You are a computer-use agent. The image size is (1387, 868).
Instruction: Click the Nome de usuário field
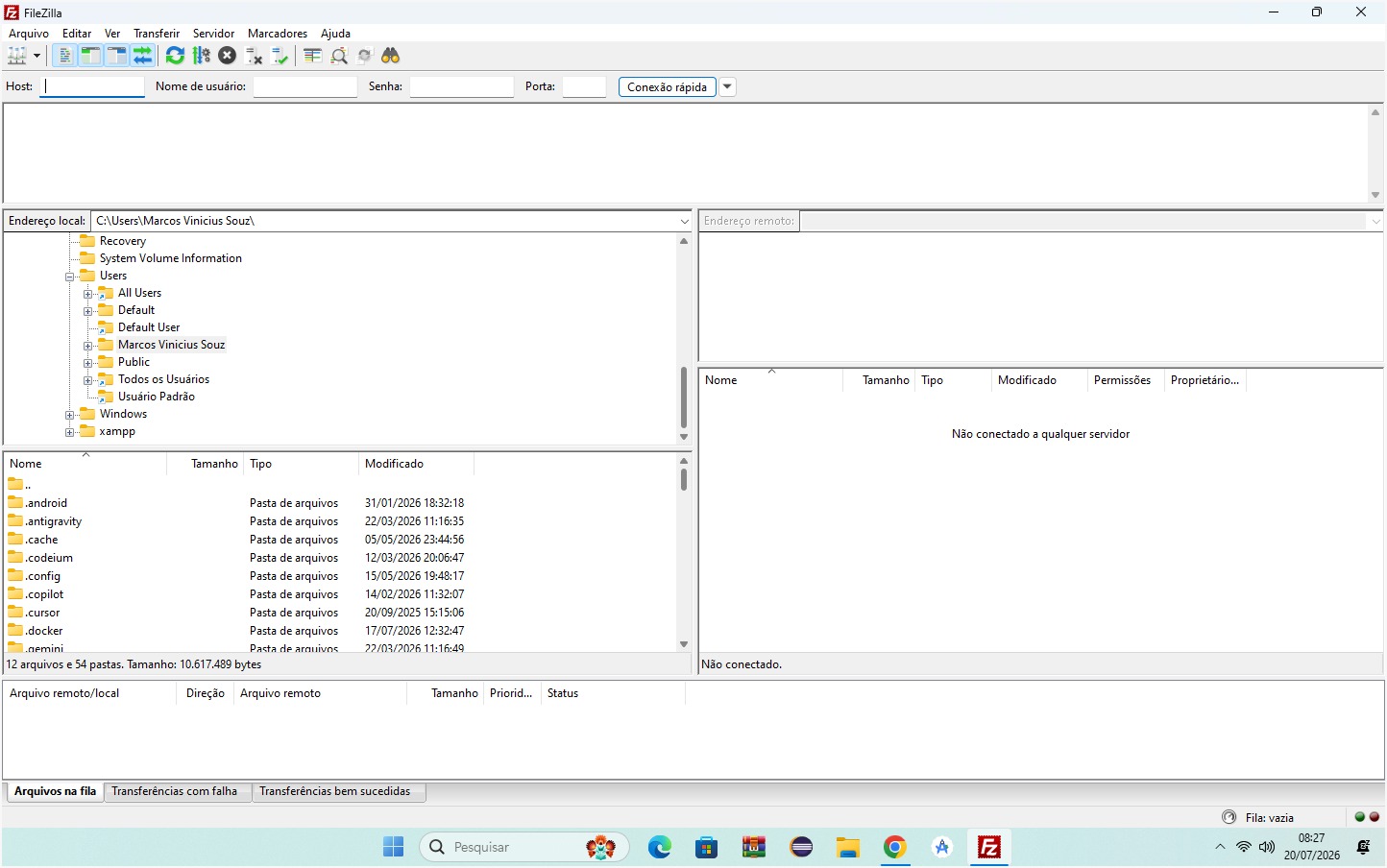pos(304,86)
